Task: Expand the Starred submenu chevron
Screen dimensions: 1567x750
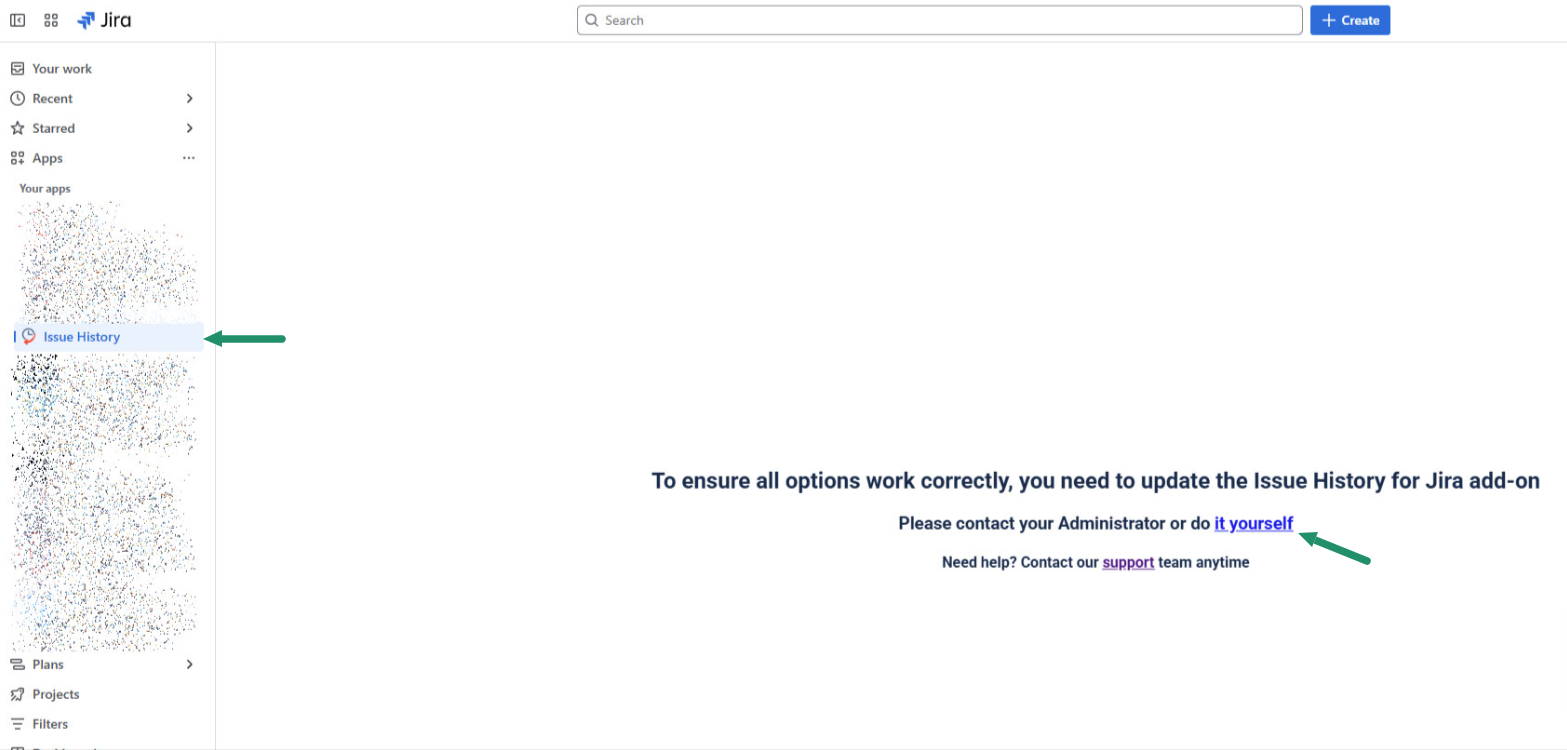Action: point(189,128)
